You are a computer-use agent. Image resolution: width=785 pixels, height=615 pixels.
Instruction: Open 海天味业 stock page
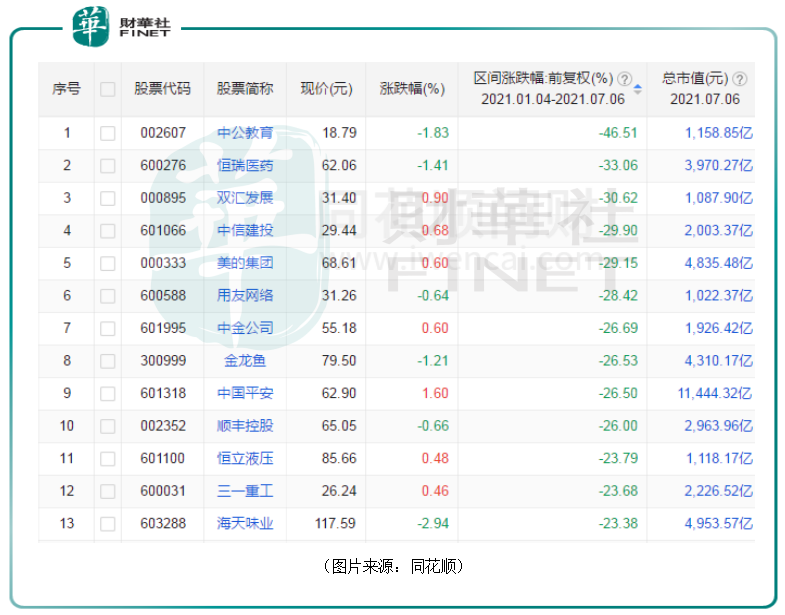coord(245,523)
